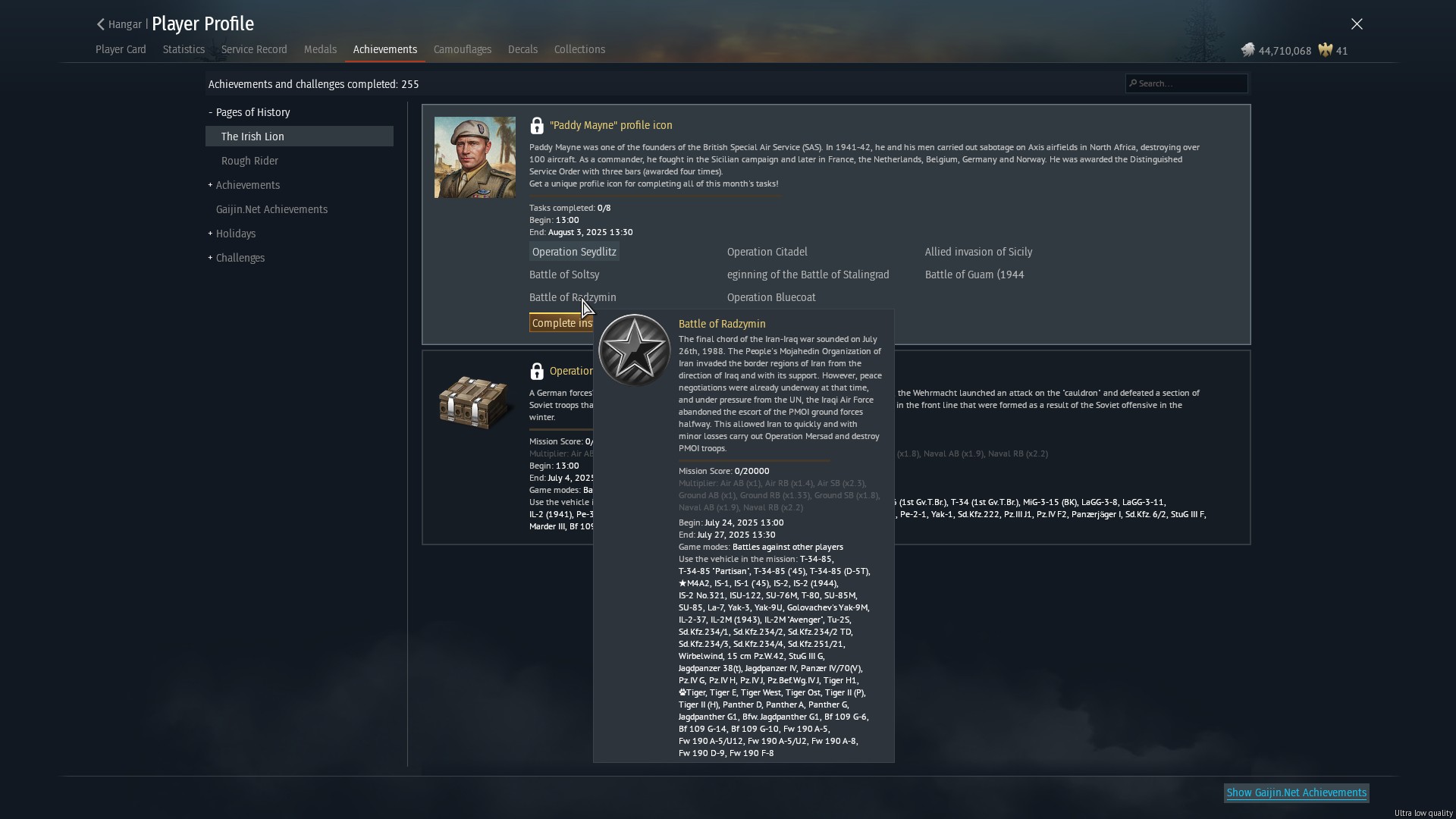
Task: Click the wooden crate reward icon
Action: pos(475,402)
